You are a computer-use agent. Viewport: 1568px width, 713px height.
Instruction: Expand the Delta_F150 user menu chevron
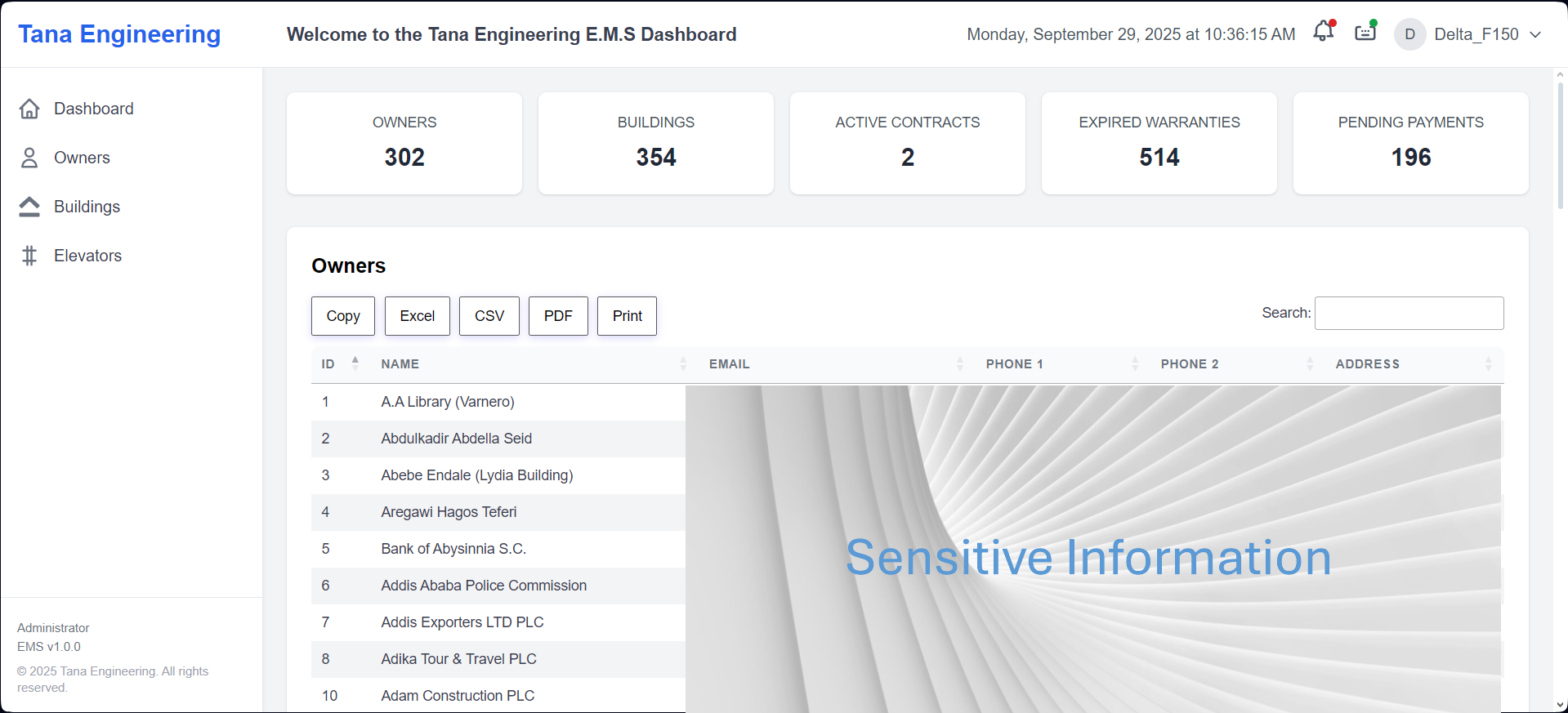[x=1535, y=34]
